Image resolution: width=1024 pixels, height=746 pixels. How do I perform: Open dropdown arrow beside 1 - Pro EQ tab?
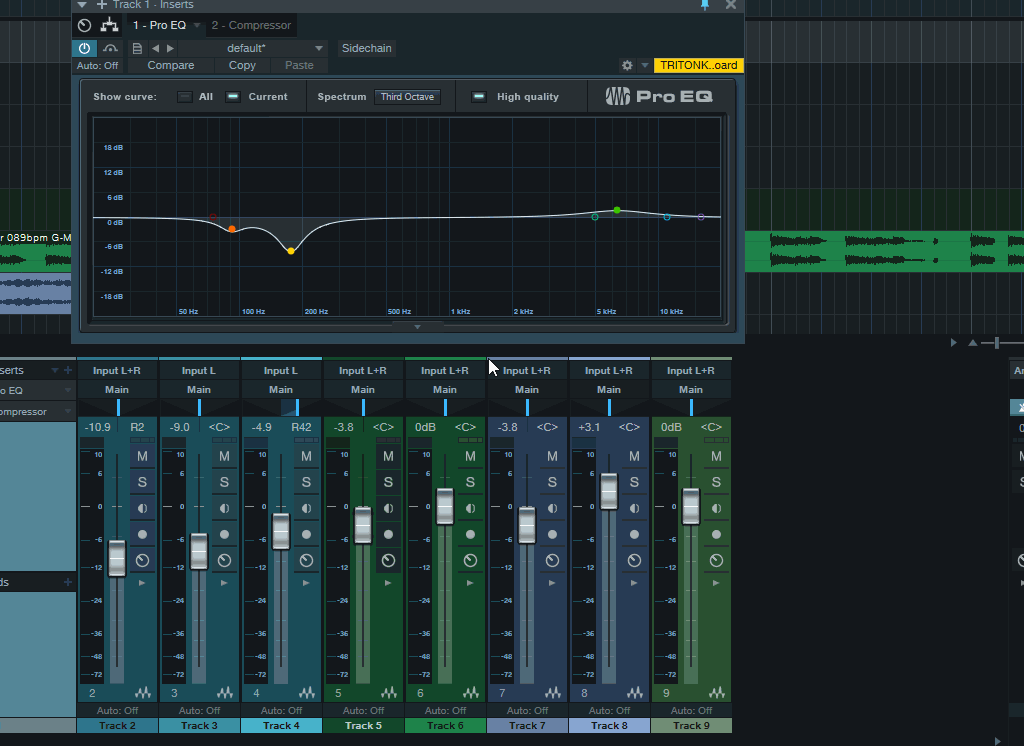(197, 25)
